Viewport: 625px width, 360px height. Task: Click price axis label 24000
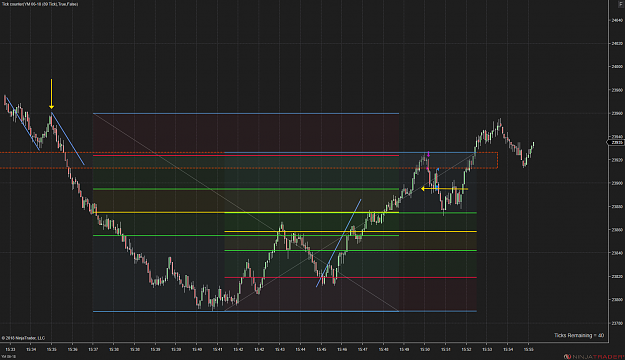[x=617, y=67]
